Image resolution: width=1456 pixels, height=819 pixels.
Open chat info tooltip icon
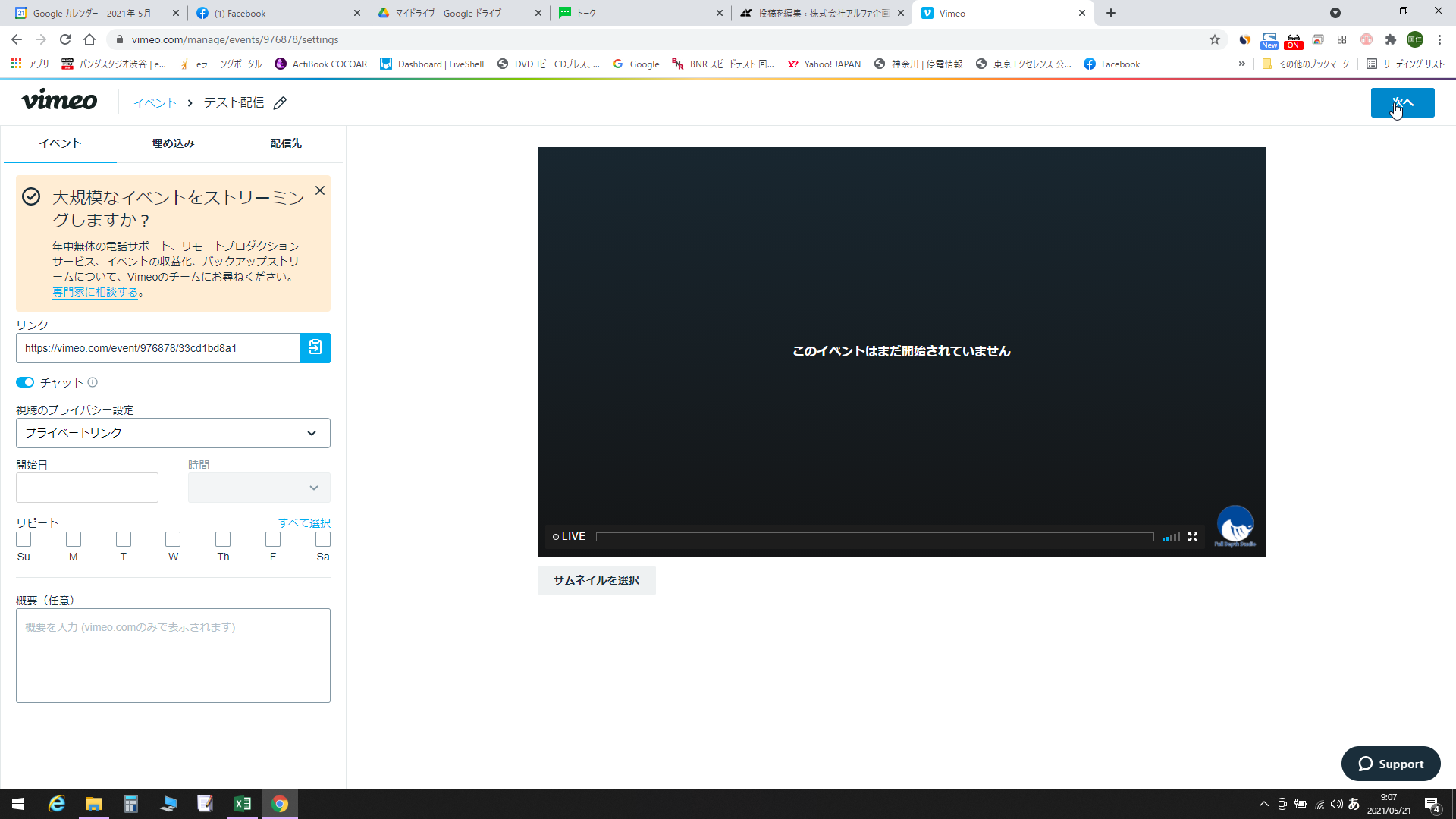click(x=93, y=383)
